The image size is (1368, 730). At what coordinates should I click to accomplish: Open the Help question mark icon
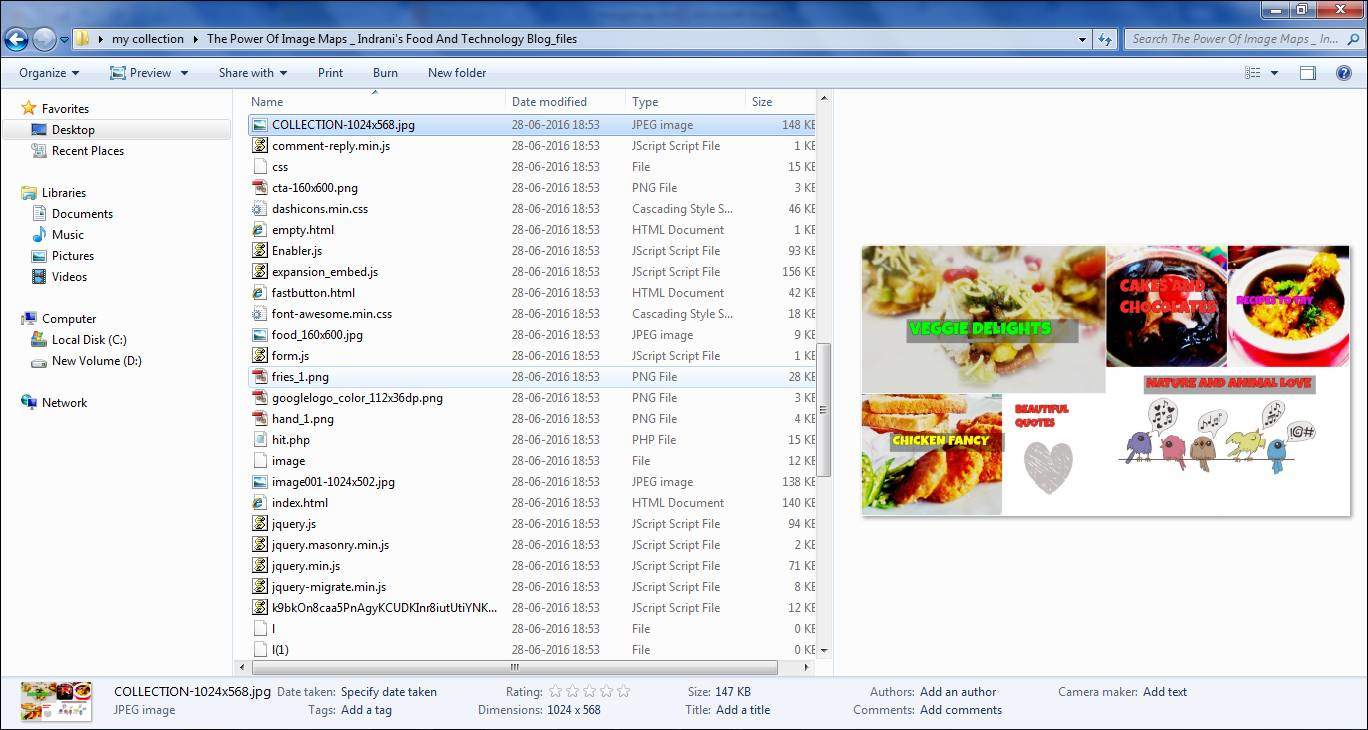point(1345,73)
